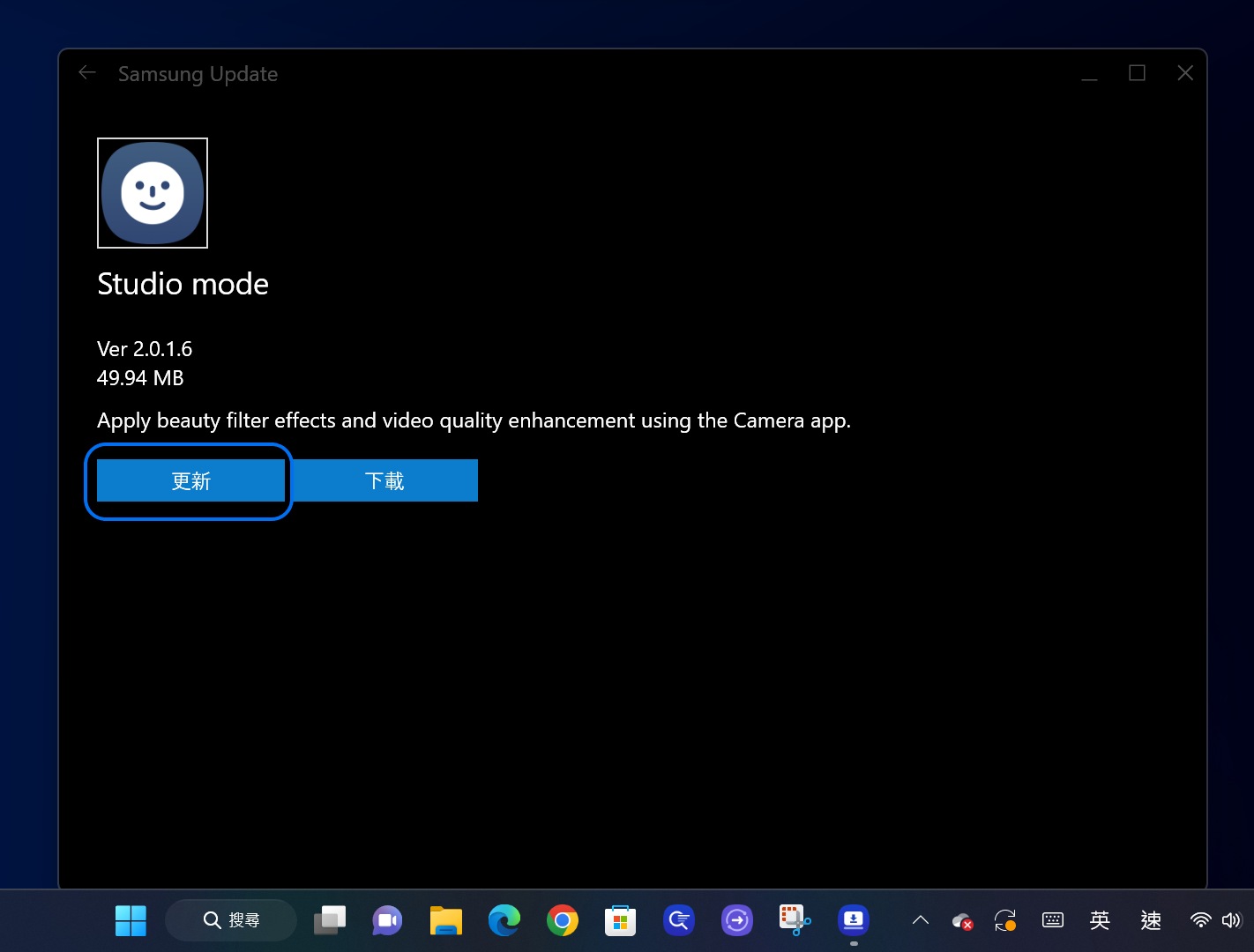Open the Windows Start menu
Viewport: 1254px width, 952px height.
131,920
